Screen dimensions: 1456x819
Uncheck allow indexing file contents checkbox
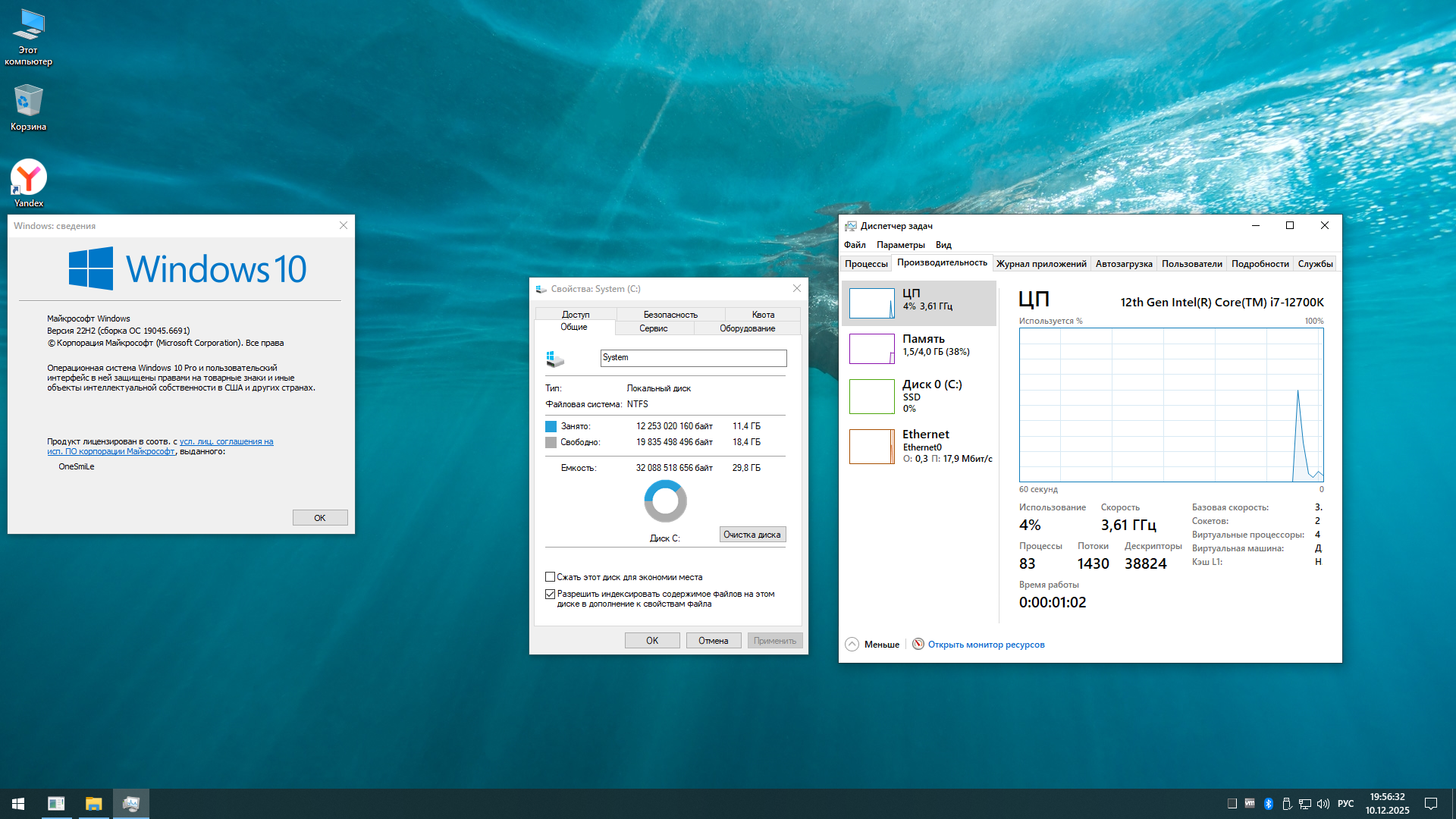click(551, 594)
